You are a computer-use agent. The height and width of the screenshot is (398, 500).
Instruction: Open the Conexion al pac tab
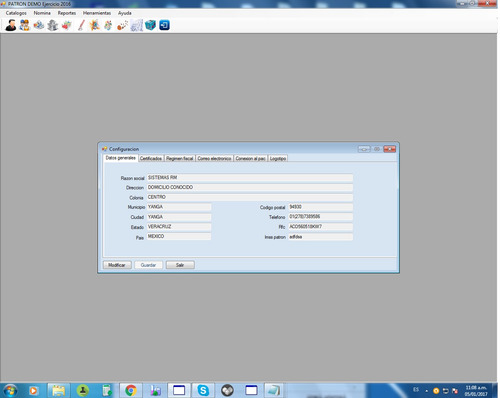pyautogui.click(x=251, y=158)
